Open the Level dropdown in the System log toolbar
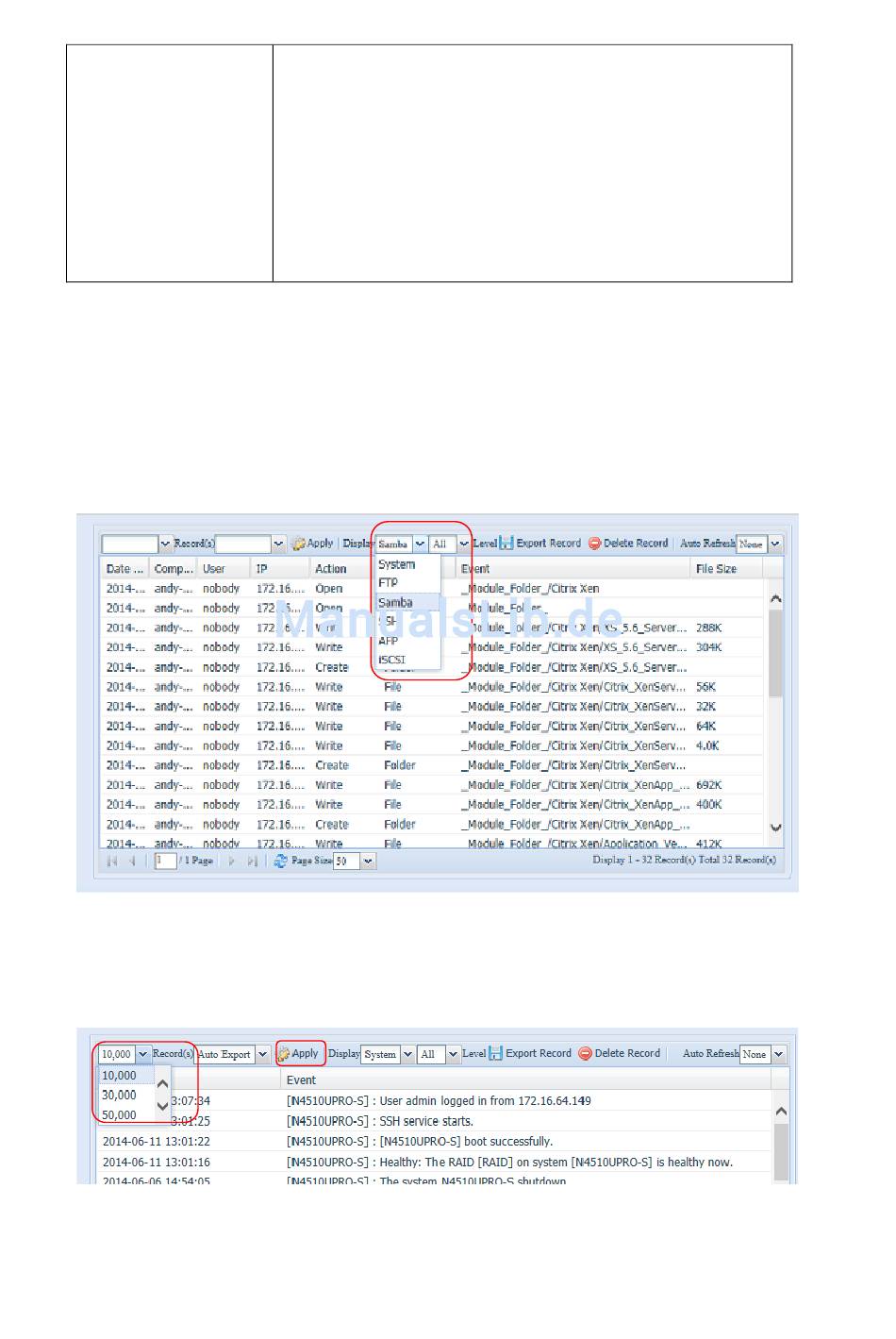The height and width of the screenshot is (1339, 896). [454, 1054]
